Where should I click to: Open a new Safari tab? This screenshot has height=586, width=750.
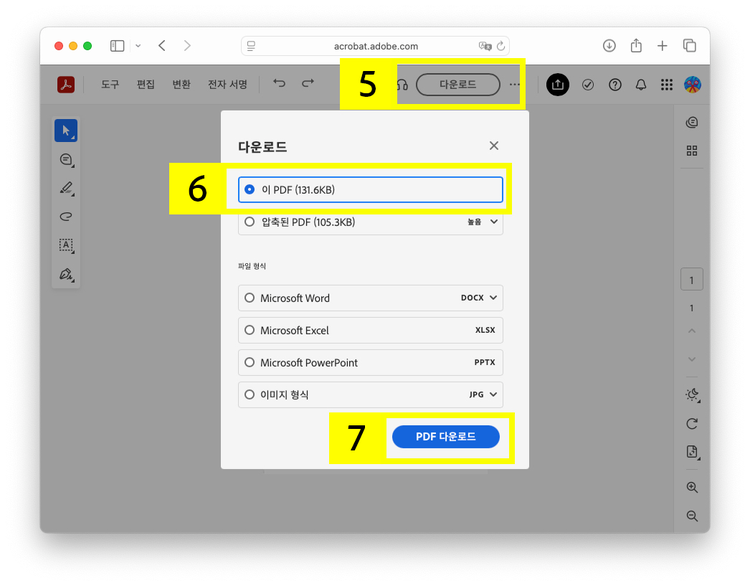tap(662, 46)
